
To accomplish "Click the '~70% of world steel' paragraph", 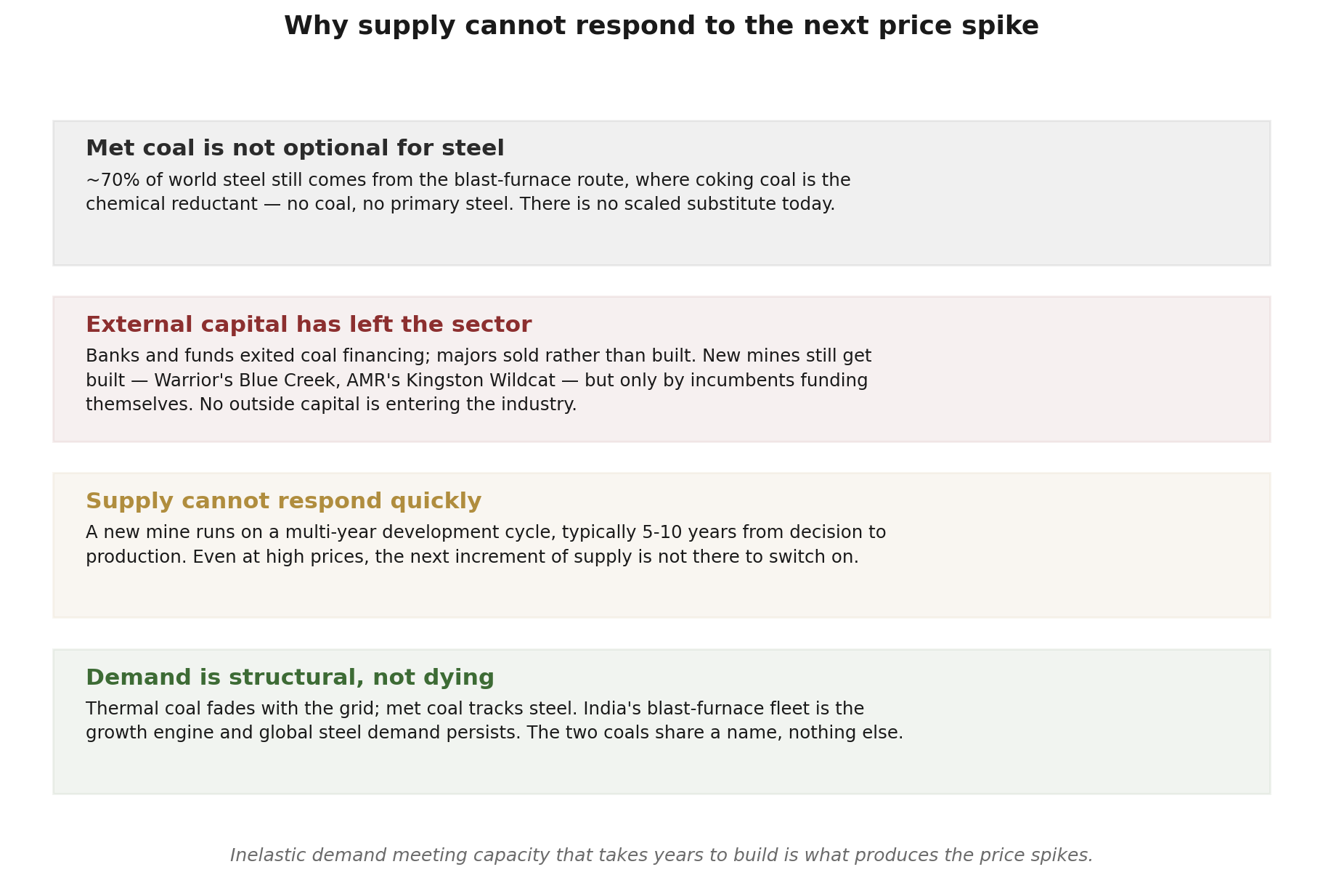I will click(468, 192).
